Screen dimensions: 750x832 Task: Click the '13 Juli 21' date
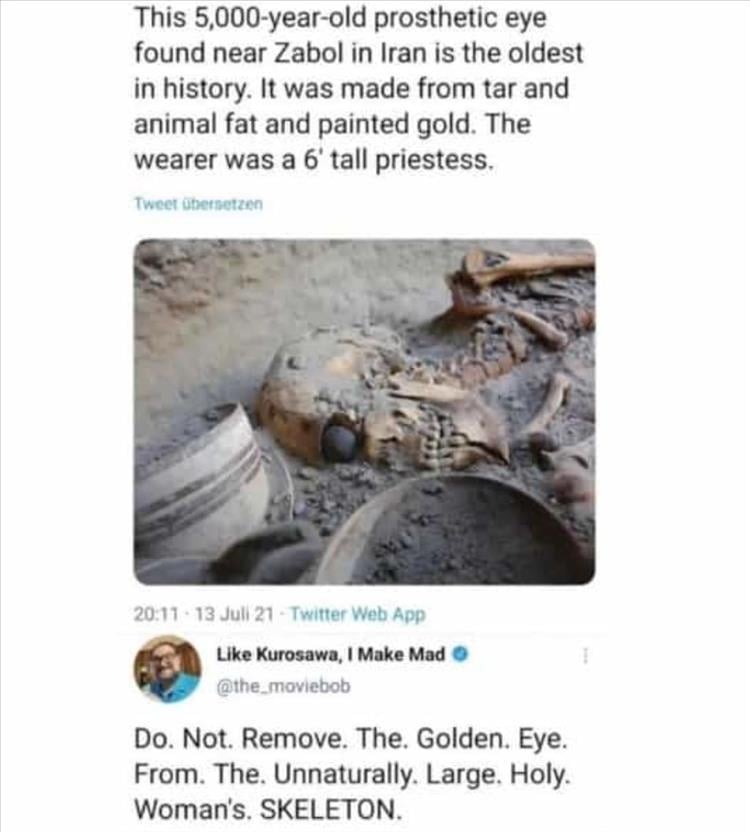[x=234, y=614]
